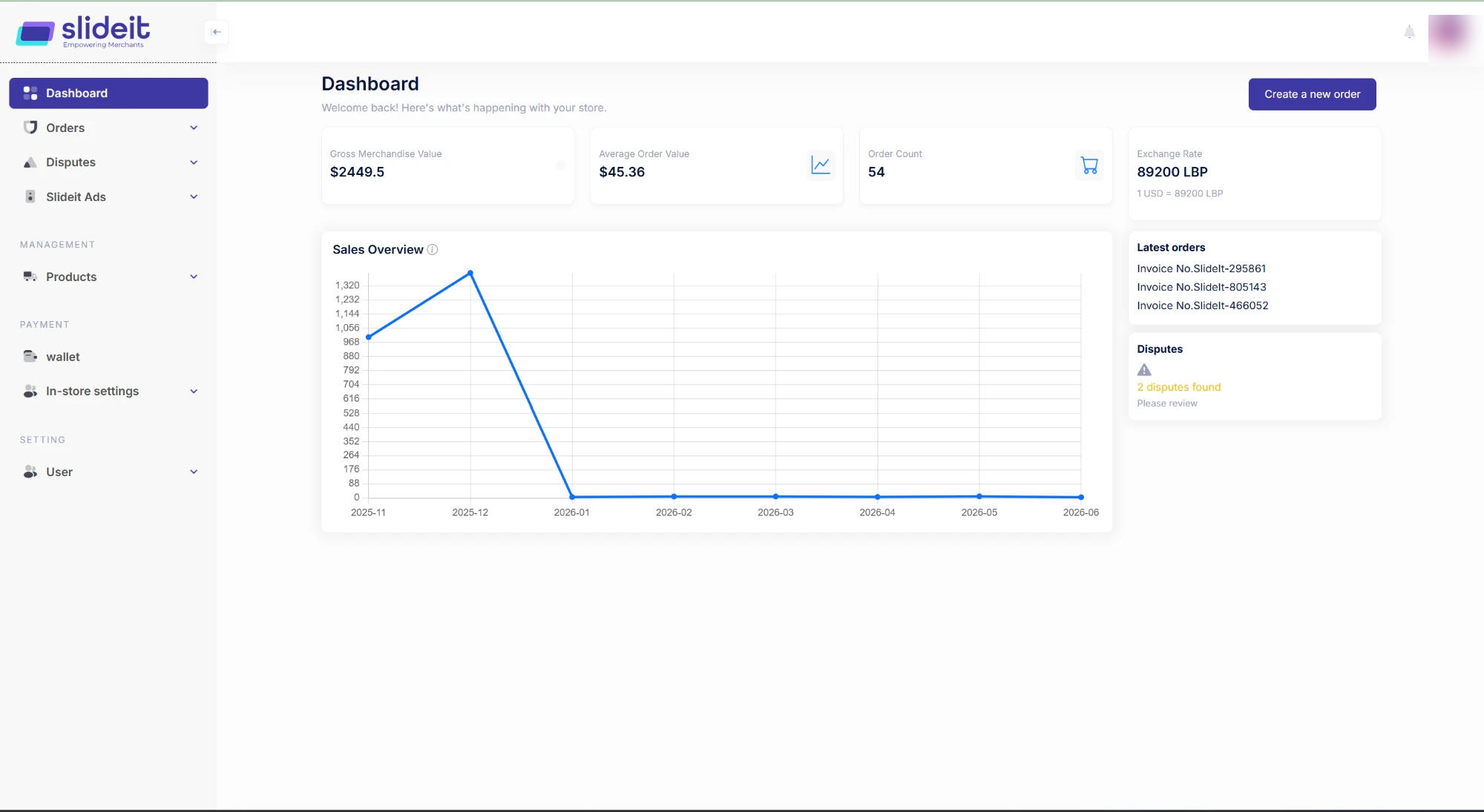Click the 2025-11 chart data point
Viewport: 1484px width, 812px height.
tap(369, 337)
